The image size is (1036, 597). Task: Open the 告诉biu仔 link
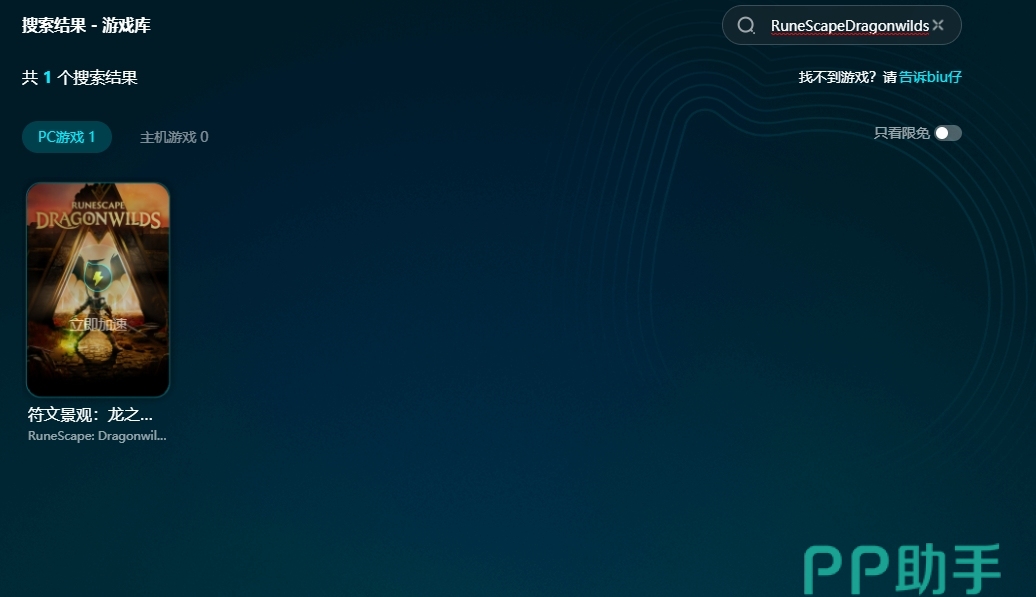(930, 77)
